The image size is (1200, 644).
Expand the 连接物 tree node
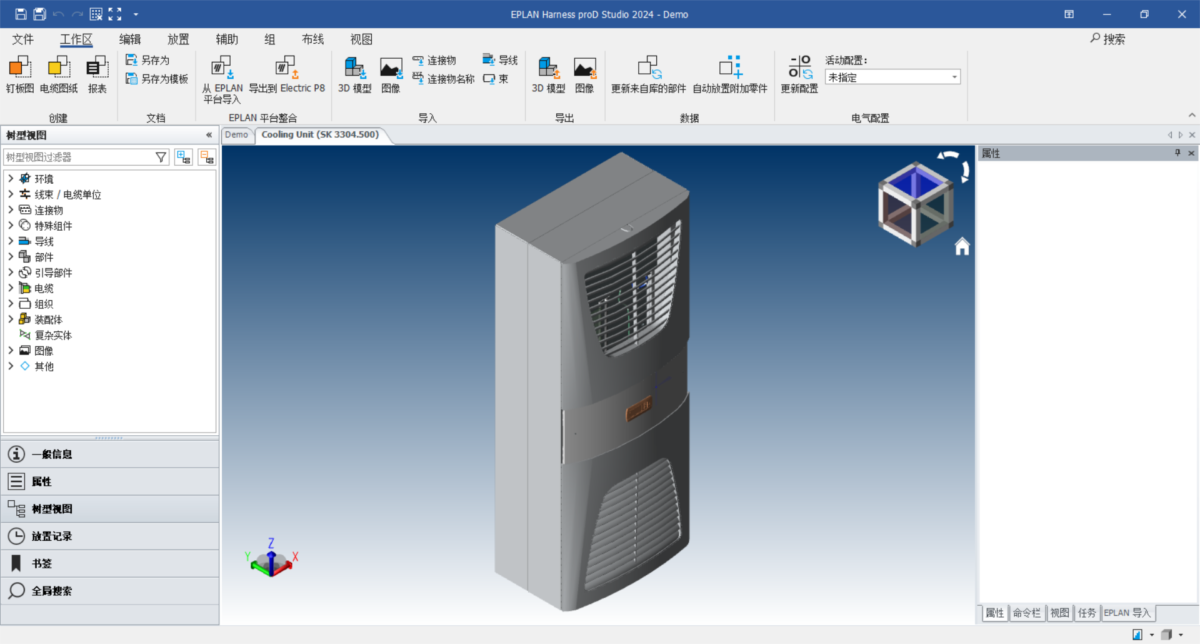pyautogui.click(x=10, y=210)
